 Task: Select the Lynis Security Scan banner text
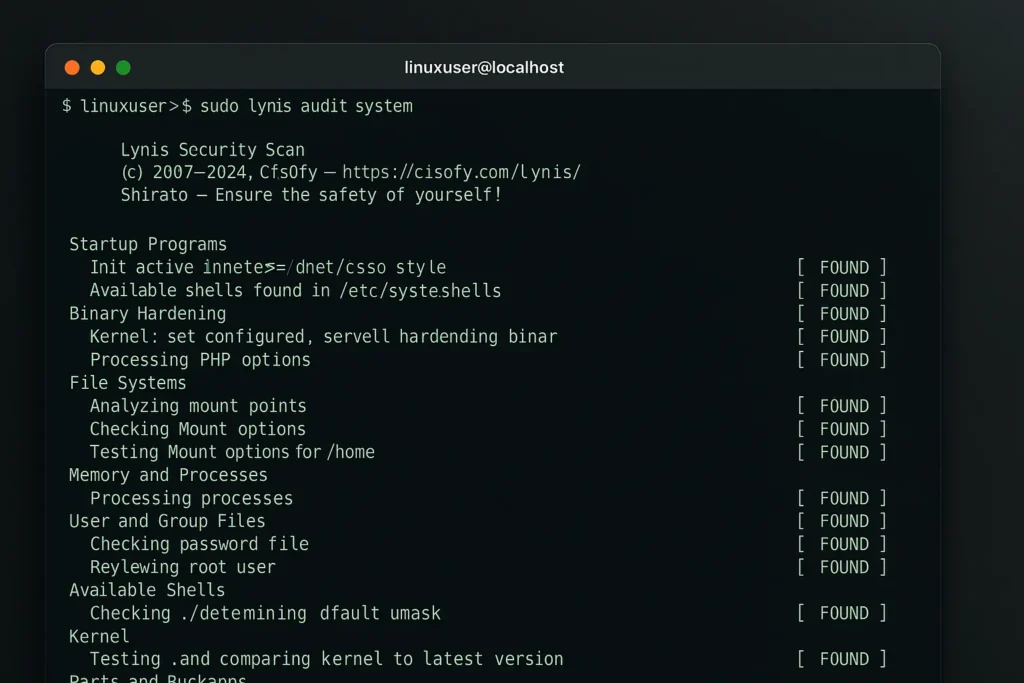211,149
